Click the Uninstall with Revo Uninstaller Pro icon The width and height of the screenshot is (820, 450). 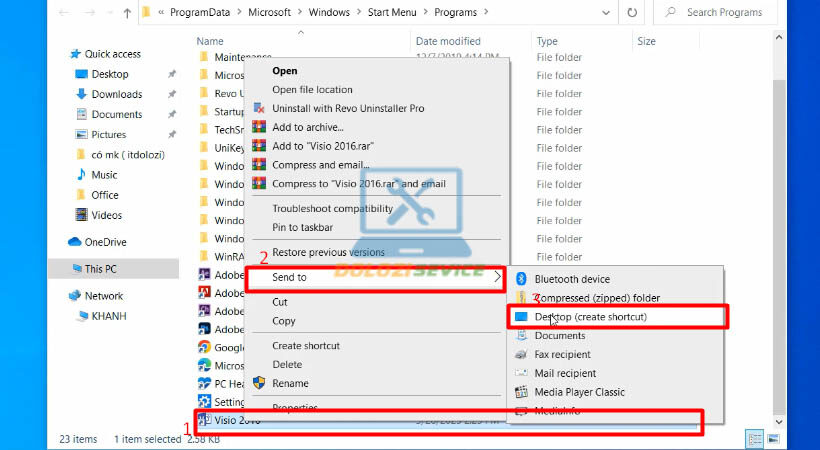coord(259,108)
